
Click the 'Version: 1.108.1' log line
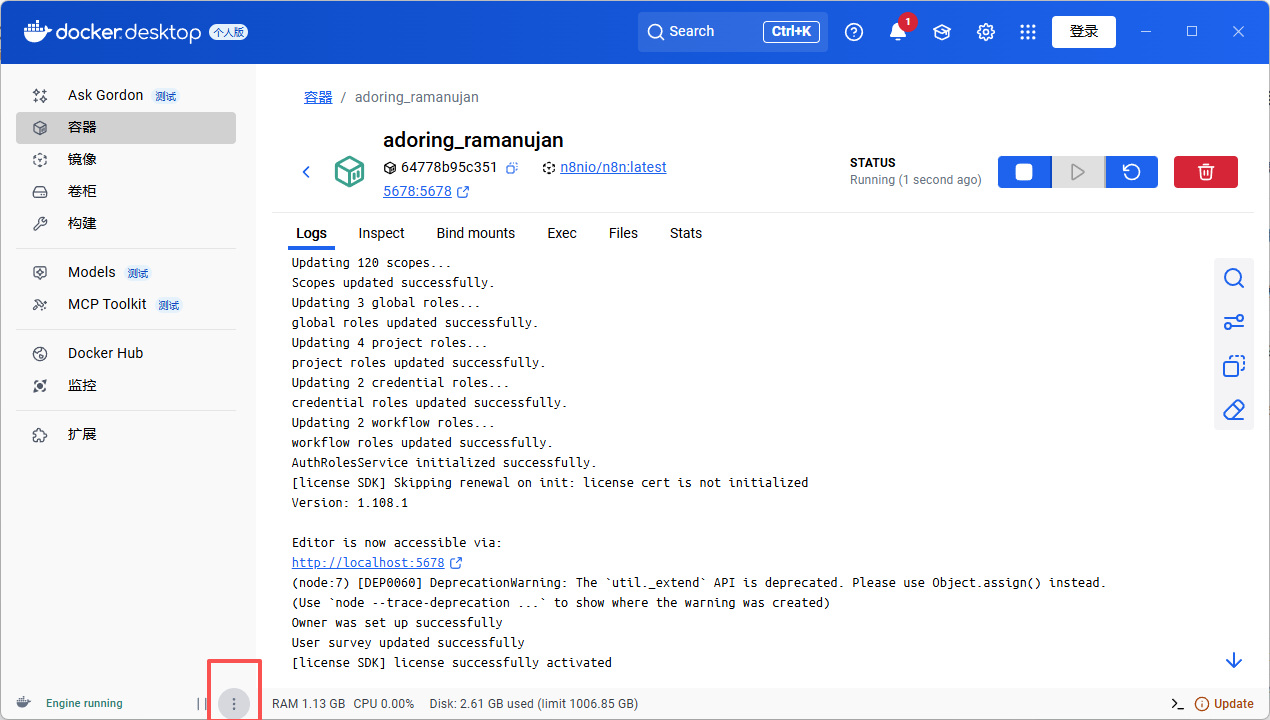click(350, 503)
